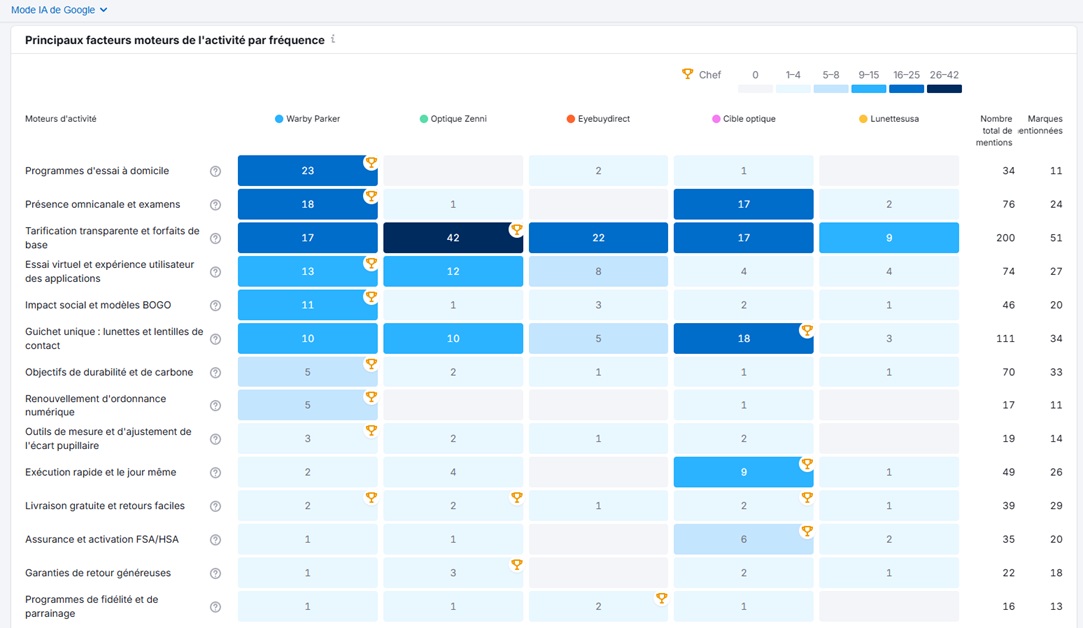Toggle the Eyebuydirect brand legend
The height and width of the screenshot is (628, 1083).
click(598, 119)
